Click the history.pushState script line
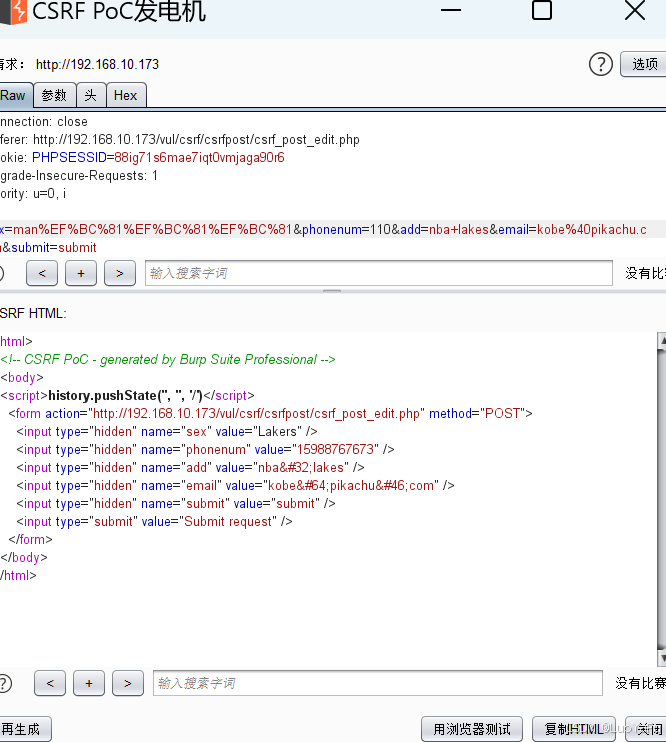Screen dimensions: 666x742 (x=127, y=396)
